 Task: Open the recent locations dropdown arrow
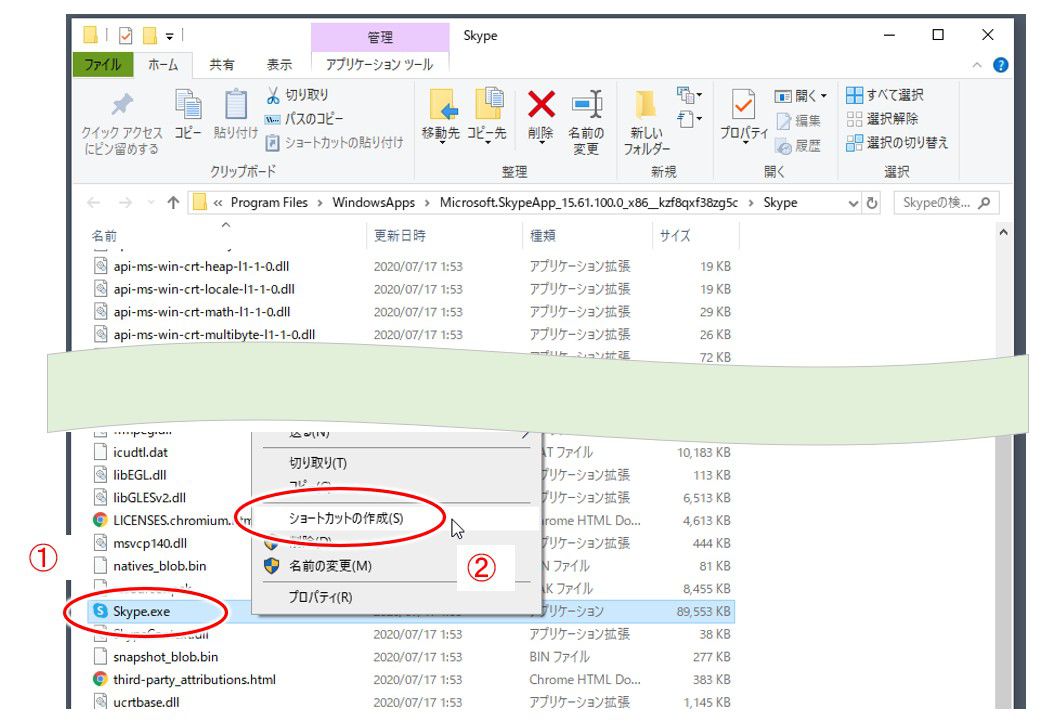click(x=151, y=202)
